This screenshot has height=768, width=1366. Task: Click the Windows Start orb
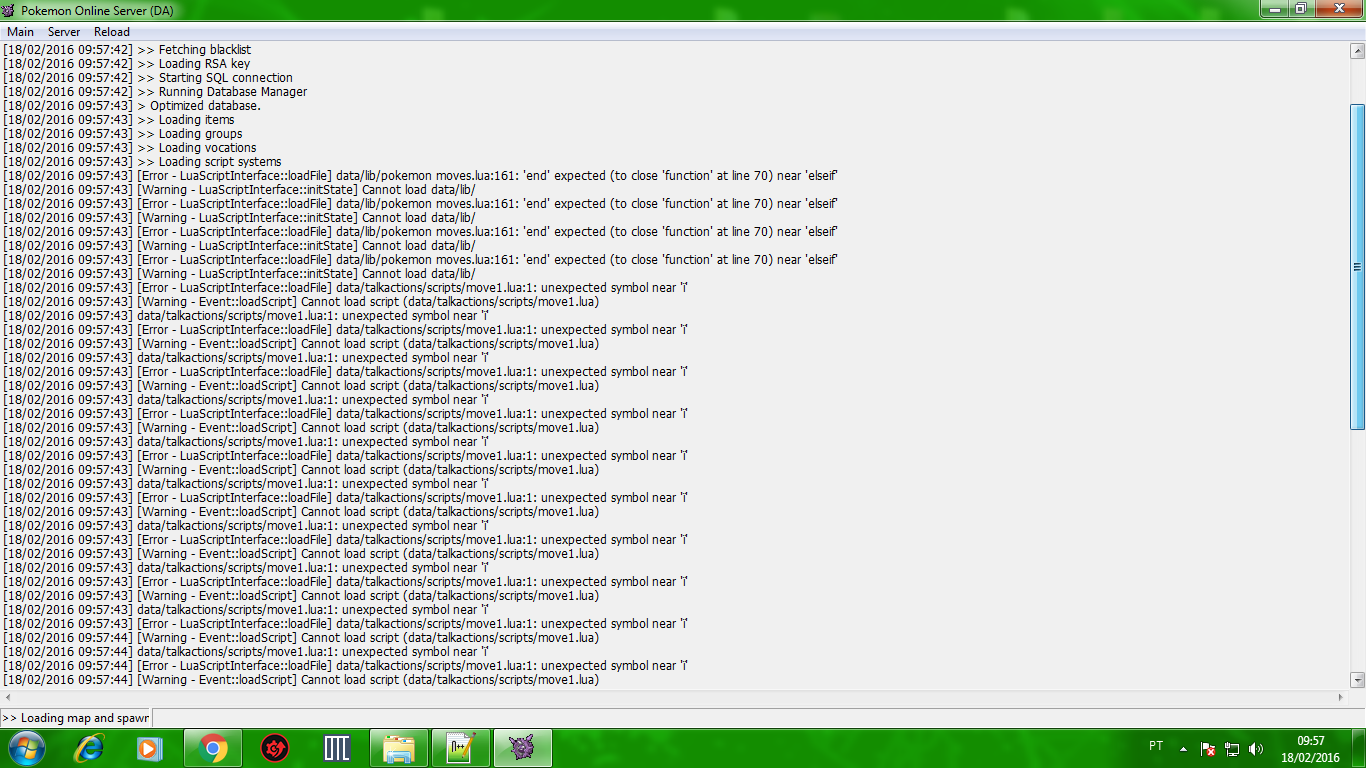click(27, 748)
